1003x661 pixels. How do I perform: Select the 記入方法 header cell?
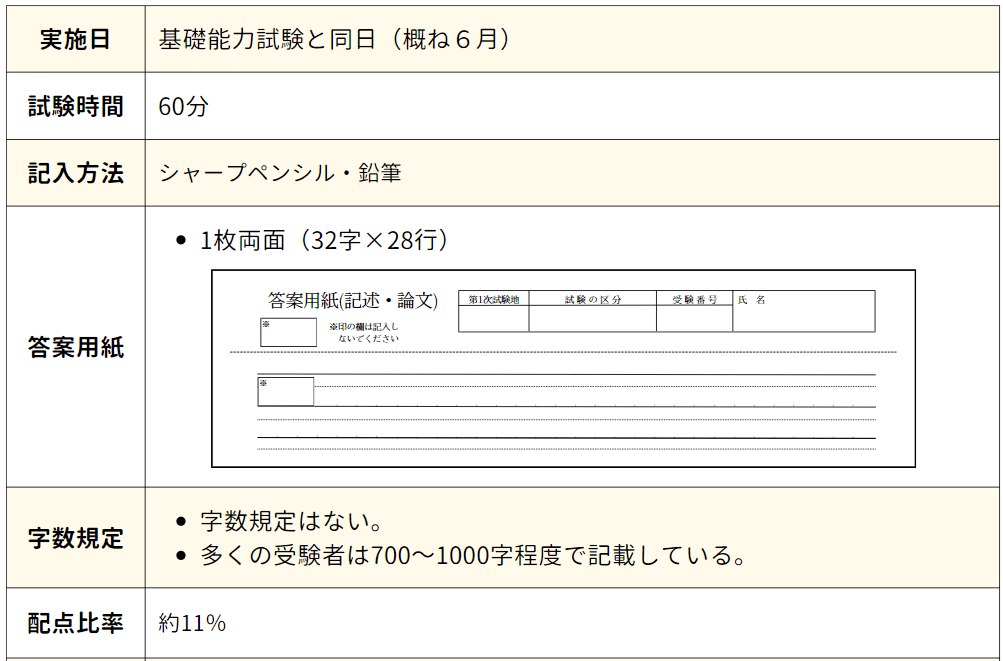[75, 173]
